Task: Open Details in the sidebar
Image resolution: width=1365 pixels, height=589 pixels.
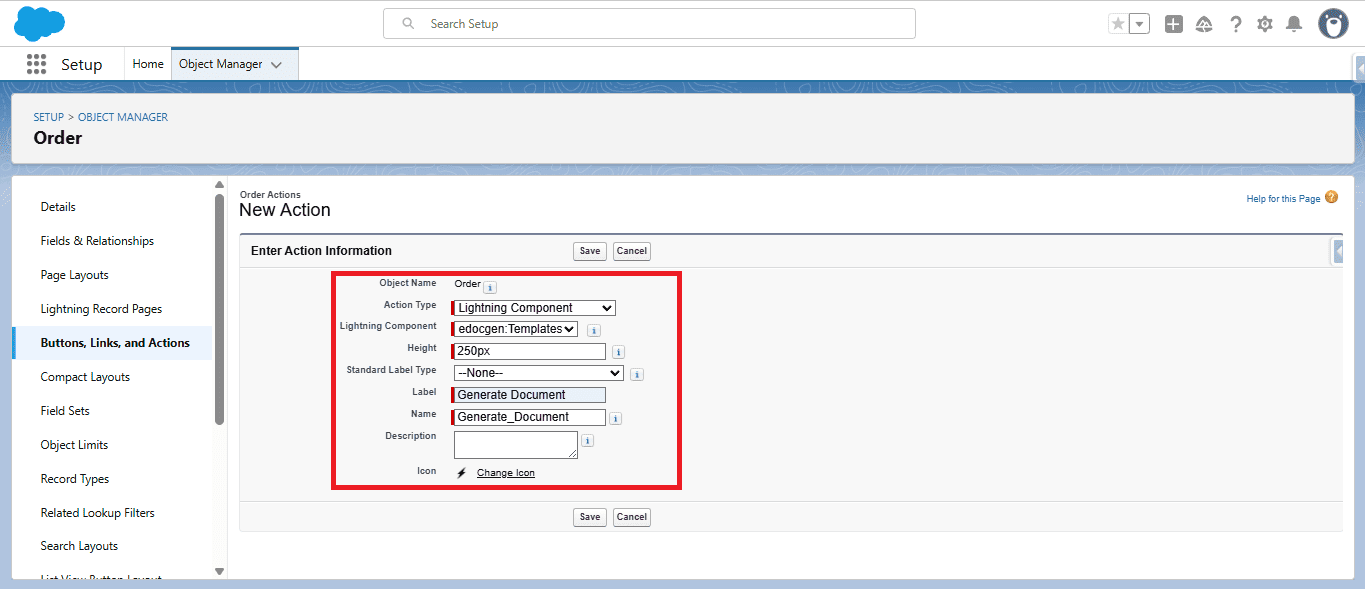Action: [58, 207]
